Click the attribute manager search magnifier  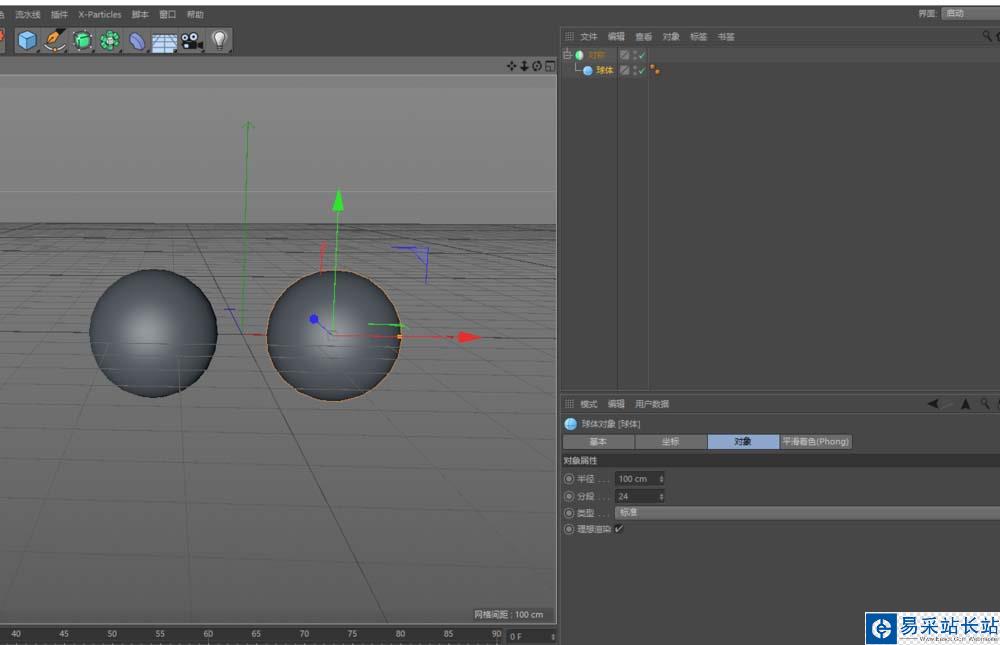point(985,404)
